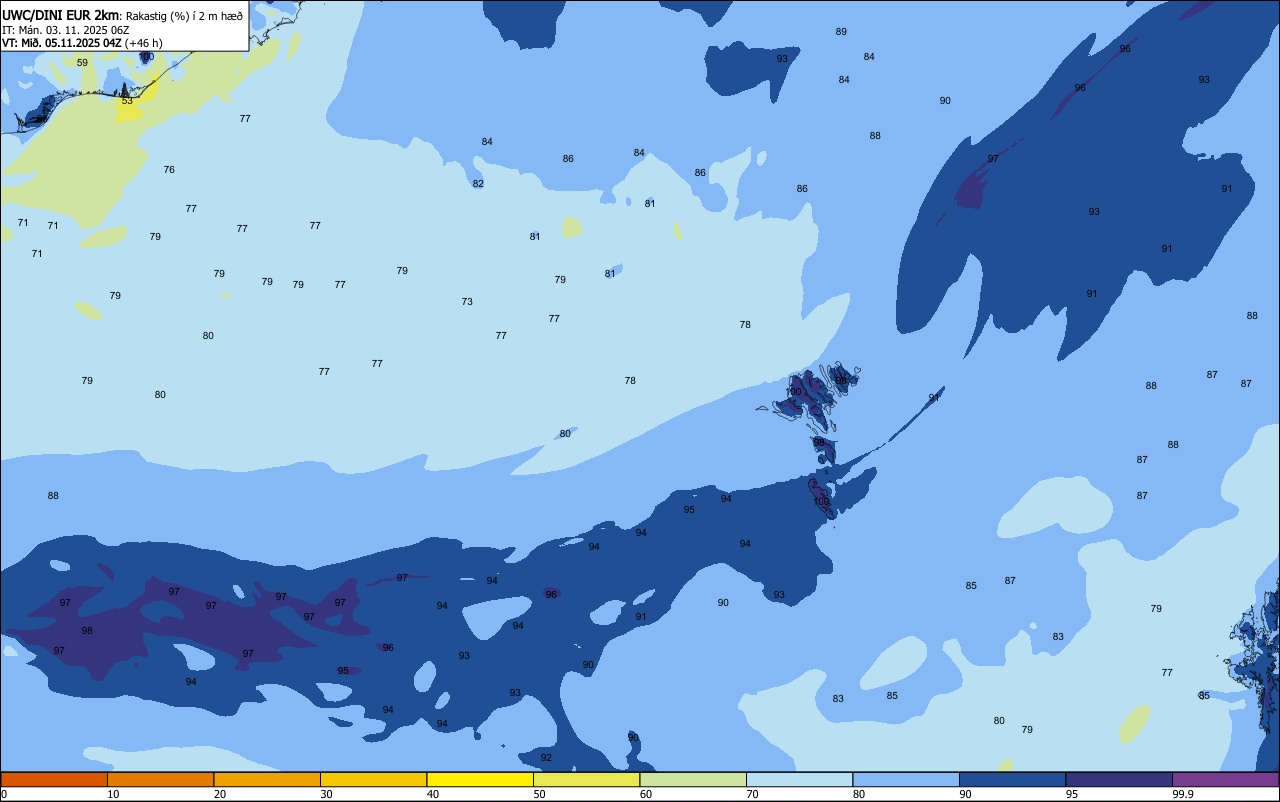Image resolution: width=1280 pixels, height=802 pixels.
Task: Click the legend tick label 30
Action: click(x=327, y=794)
